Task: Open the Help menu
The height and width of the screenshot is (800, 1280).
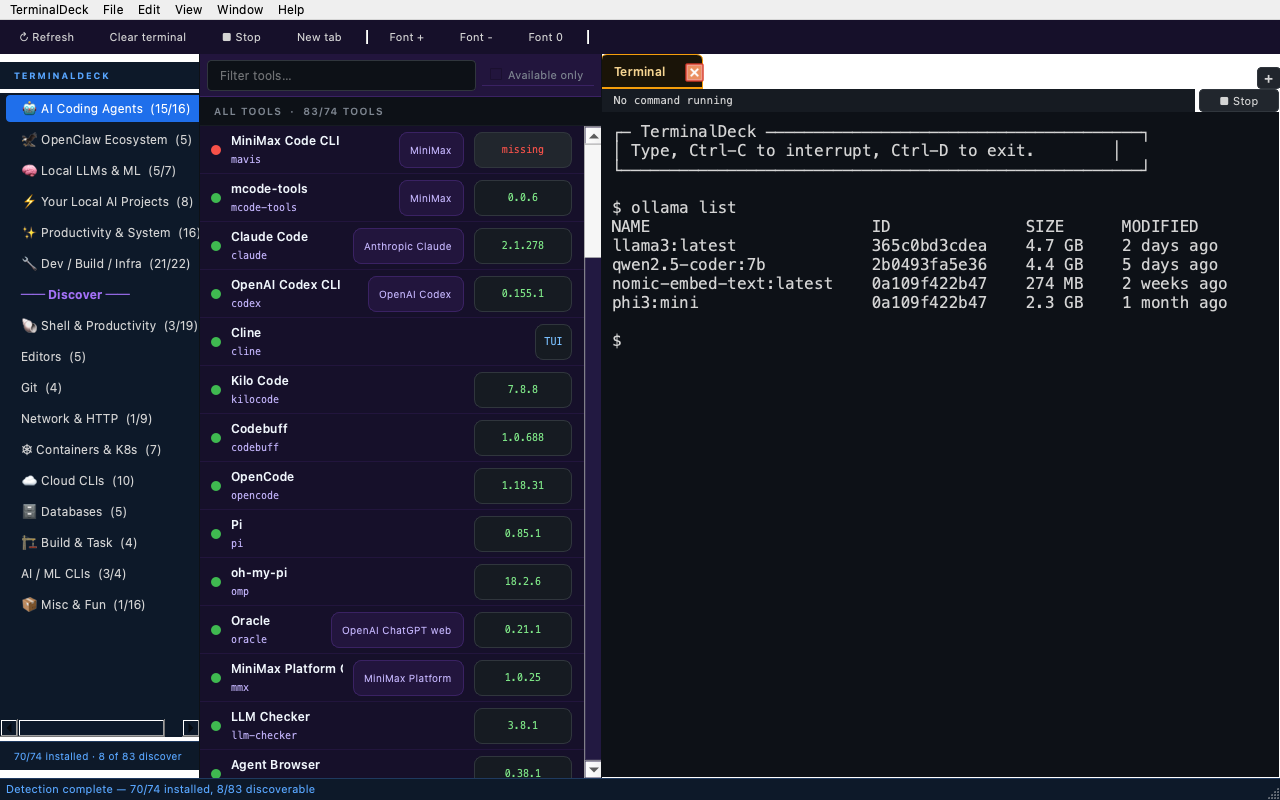Action: pos(291,10)
